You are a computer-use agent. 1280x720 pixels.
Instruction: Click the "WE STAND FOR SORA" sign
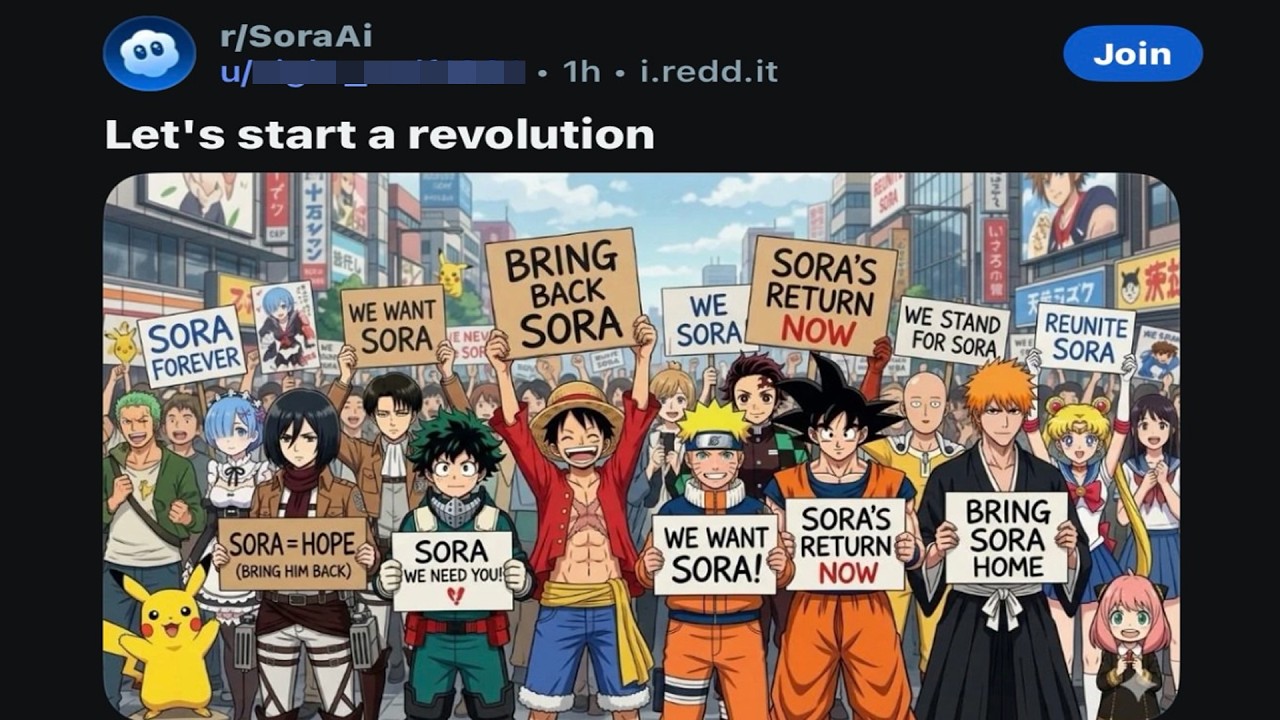tap(951, 331)
